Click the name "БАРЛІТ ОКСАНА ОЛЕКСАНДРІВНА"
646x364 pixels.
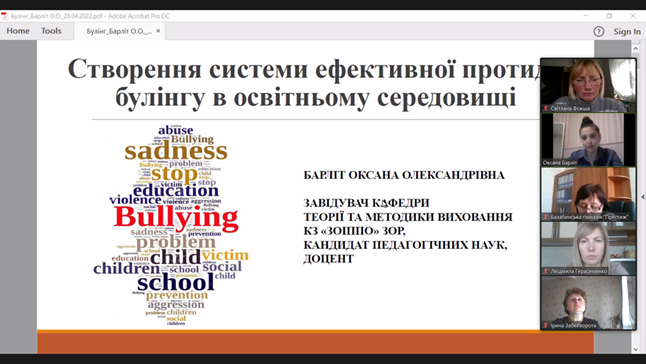click(x=404, y=175)
